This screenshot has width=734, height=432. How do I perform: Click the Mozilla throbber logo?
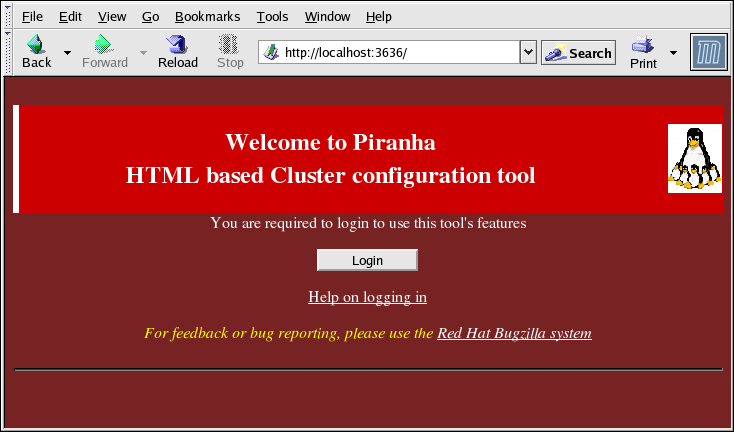708,52
